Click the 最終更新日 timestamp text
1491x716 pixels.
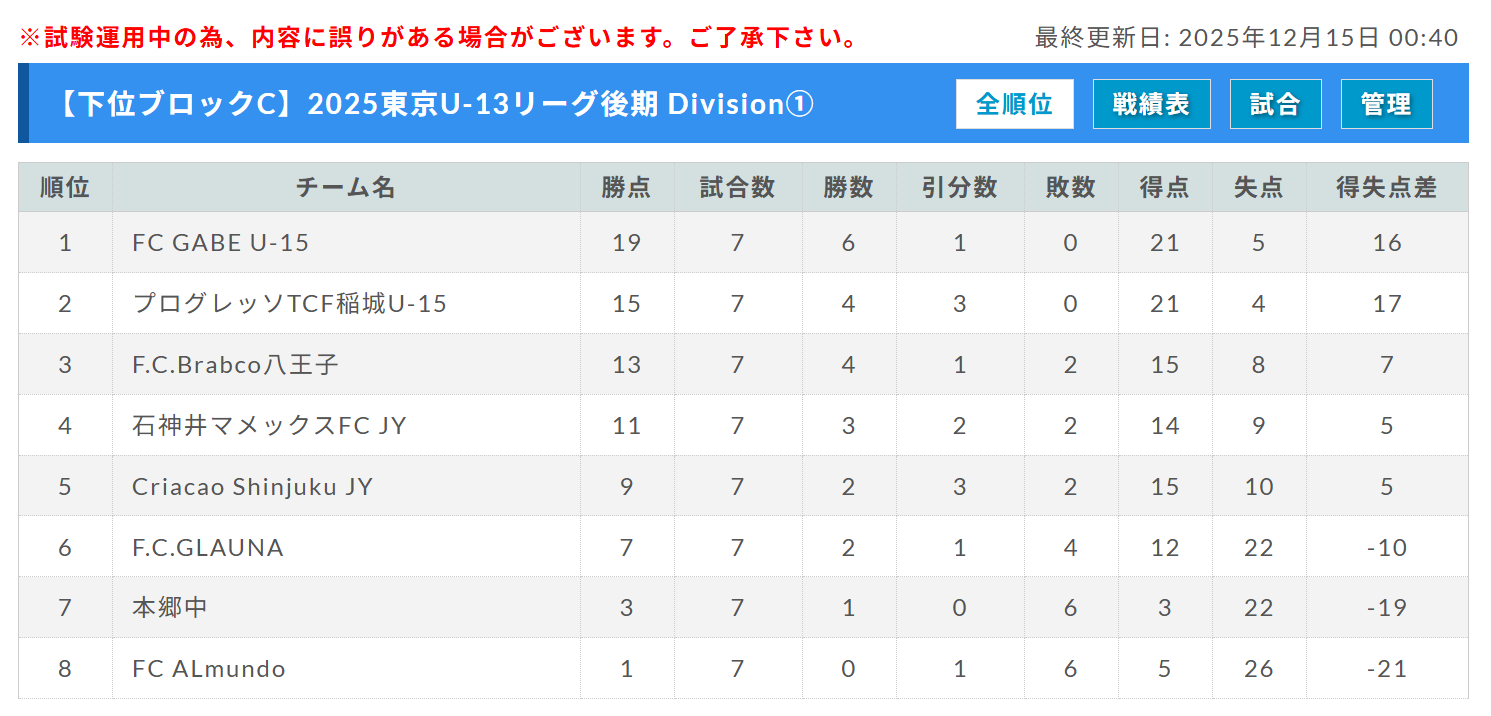(1246, 38)
